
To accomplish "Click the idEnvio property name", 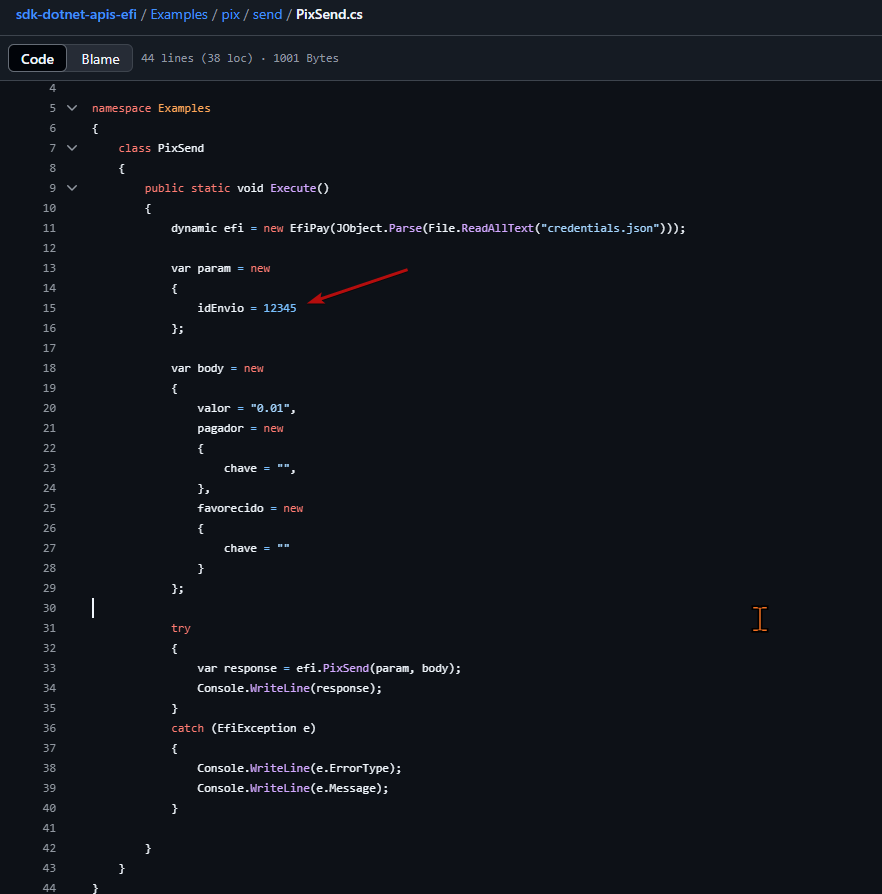I will (221, 308).
